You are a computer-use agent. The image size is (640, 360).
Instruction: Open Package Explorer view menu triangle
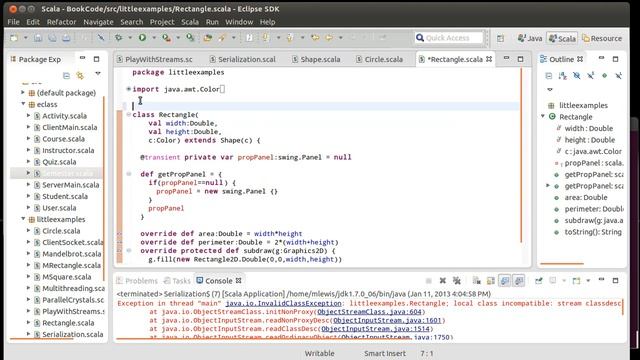coord(98,73)
